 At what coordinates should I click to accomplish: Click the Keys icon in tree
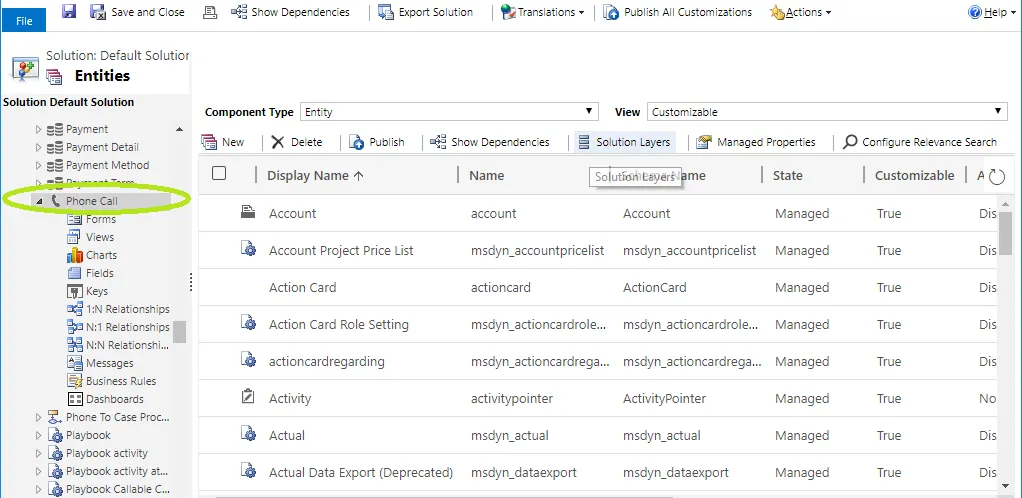point(75,291)
